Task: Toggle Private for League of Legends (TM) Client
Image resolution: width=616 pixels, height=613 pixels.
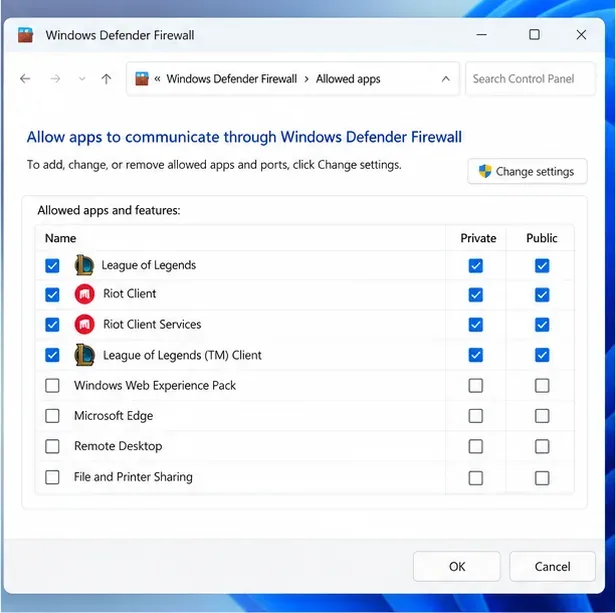Action: click(475, 355)
